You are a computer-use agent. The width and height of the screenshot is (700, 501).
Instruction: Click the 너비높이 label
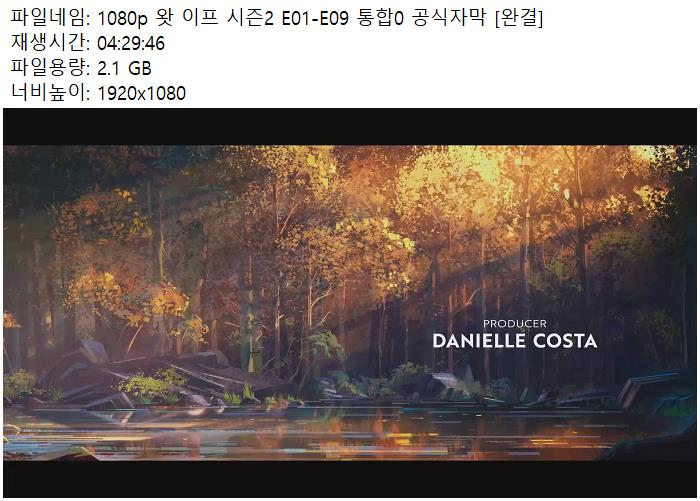click(x=50, y=93)
